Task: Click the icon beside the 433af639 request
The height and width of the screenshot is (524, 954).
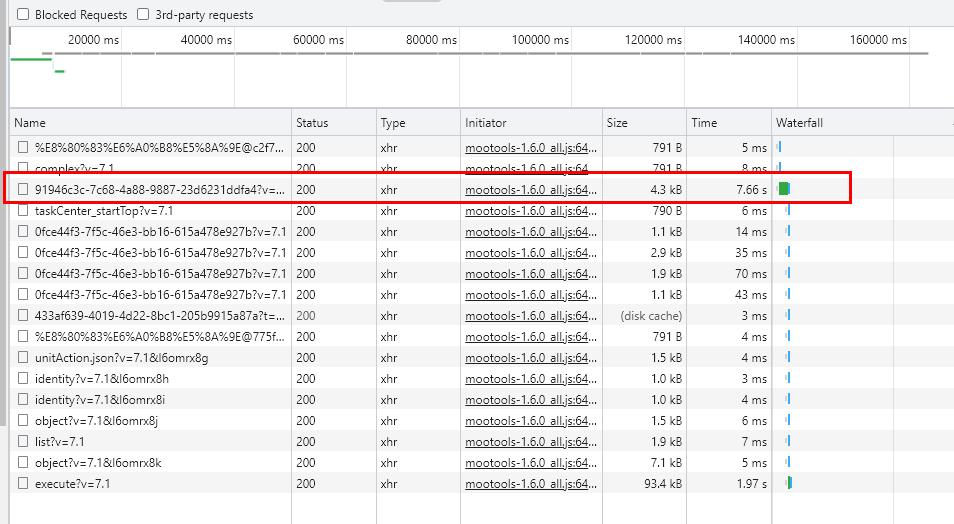Action: click(23, 315)
